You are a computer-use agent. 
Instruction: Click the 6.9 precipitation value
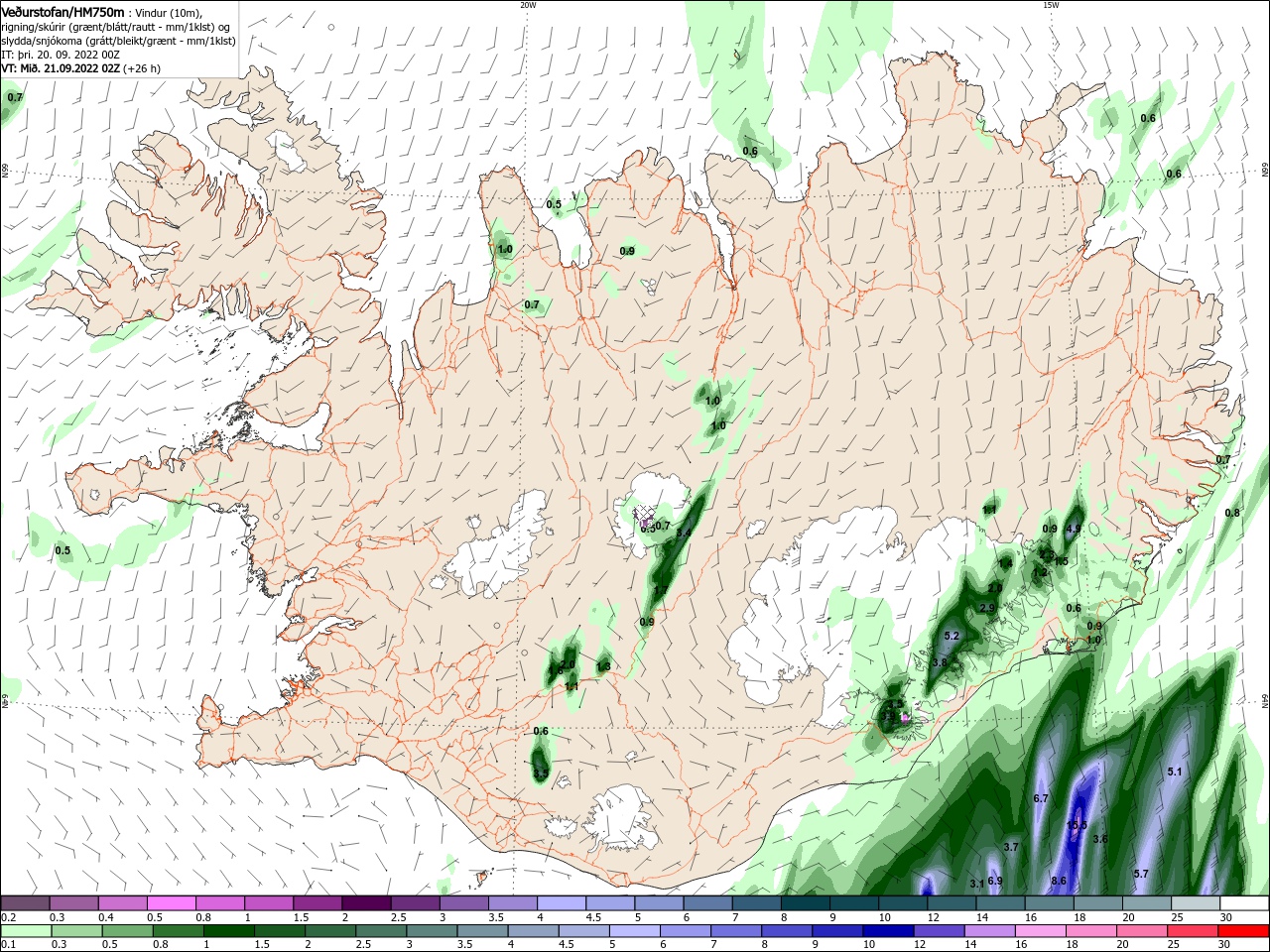click(x=995, y=881)
